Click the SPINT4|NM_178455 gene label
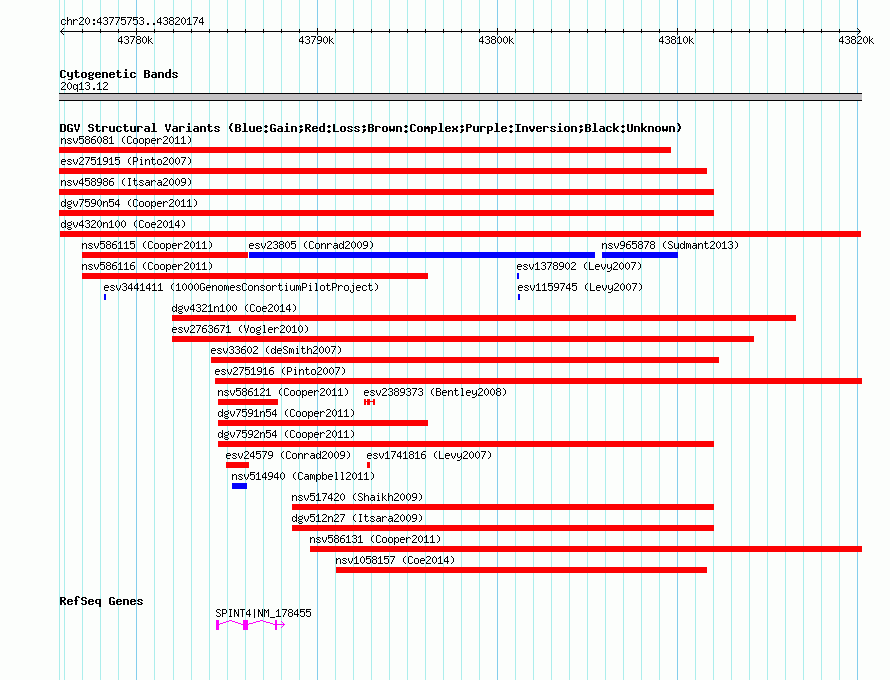890x680 pixels. tap(263, 613)
